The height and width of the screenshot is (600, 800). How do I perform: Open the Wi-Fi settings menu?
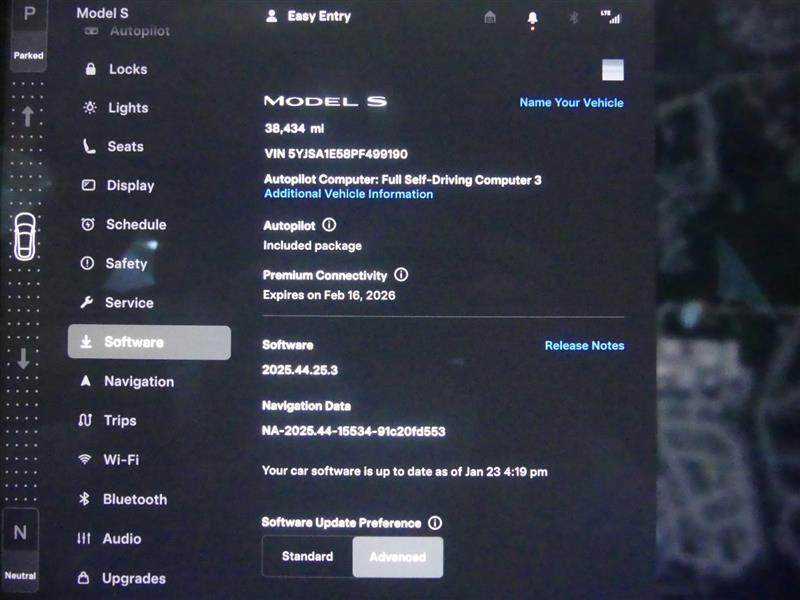pyautogui.click(x=120, y=460)
